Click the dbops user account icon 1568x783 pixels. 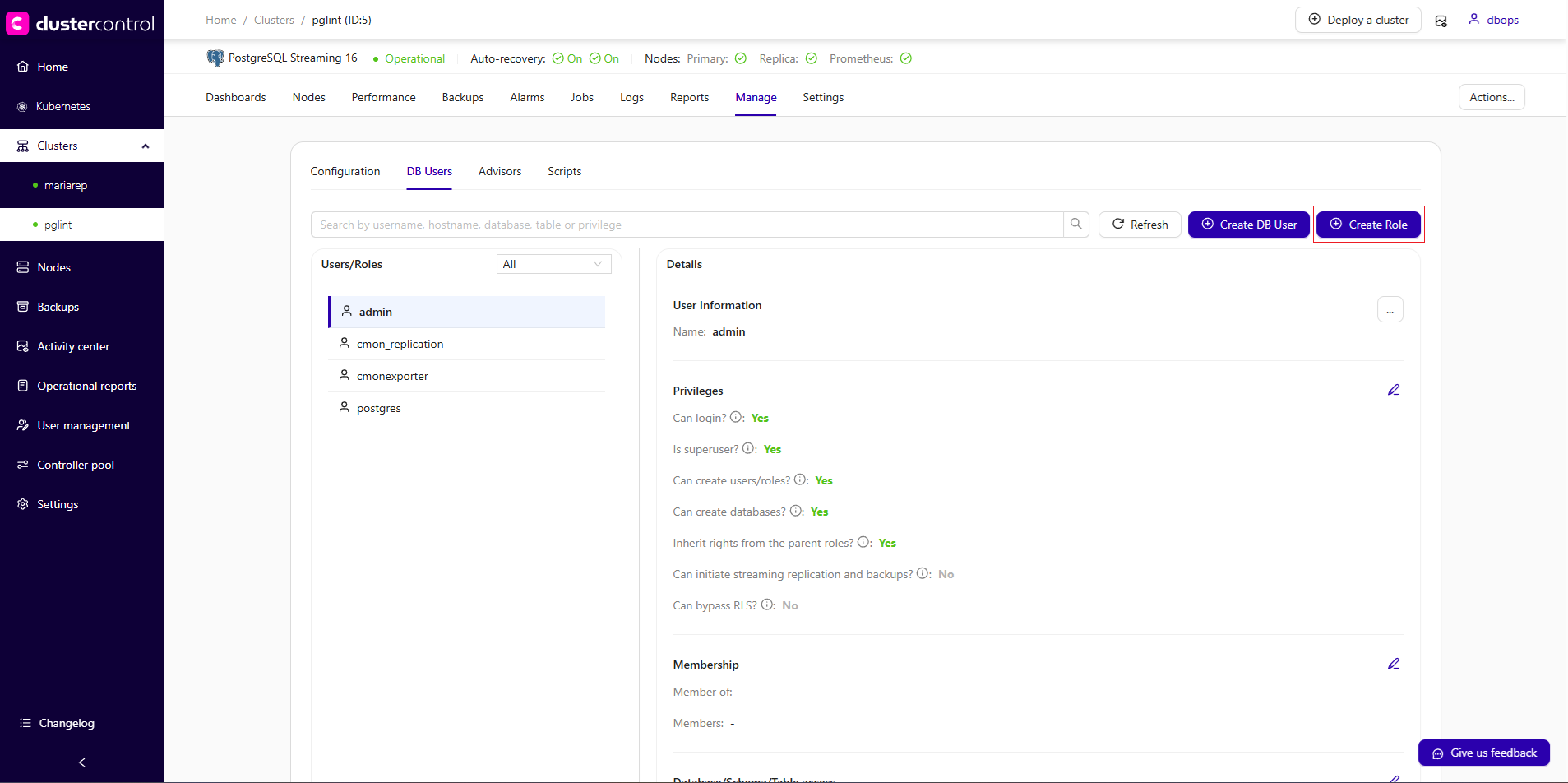click(1473, 19)
